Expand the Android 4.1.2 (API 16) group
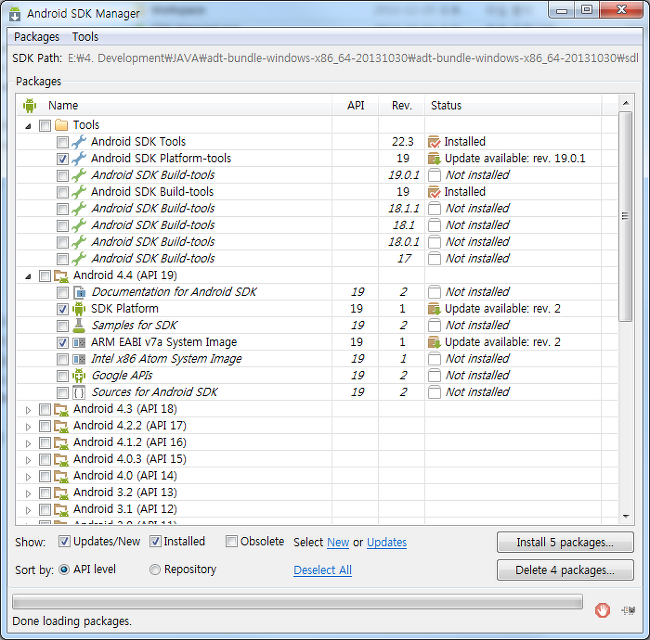Image resolution: width=650 pixels, height=640 pixels. coord(28,444)
